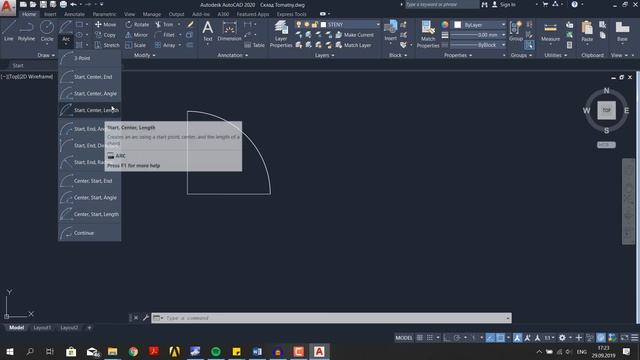The width and height of the screenshot is (640, 360).
Task: Expand the Annotation panel
Action: click(233, 55)
